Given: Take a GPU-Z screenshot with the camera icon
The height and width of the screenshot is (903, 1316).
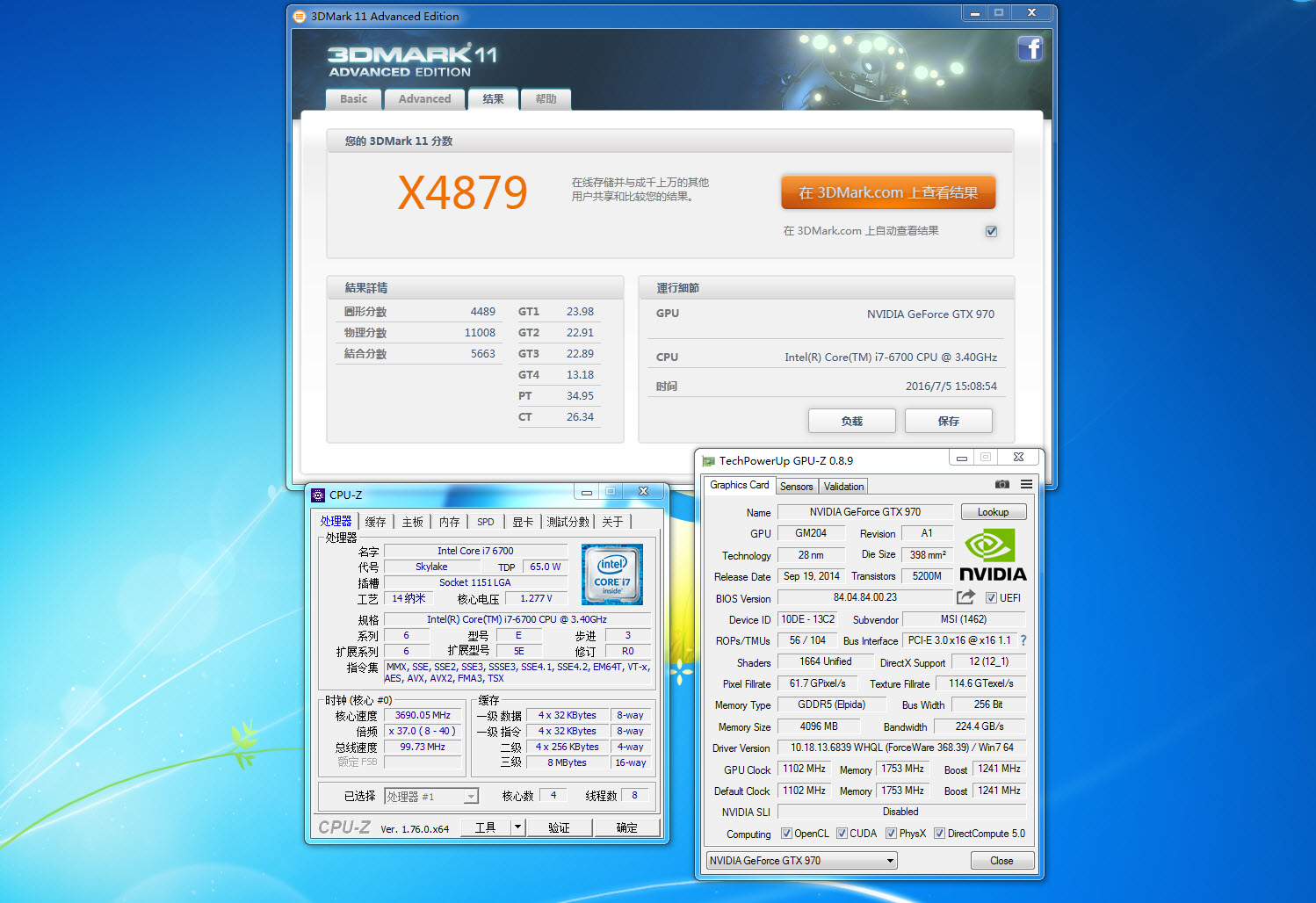Looking at the screenshot, I should click(1002, 484).
